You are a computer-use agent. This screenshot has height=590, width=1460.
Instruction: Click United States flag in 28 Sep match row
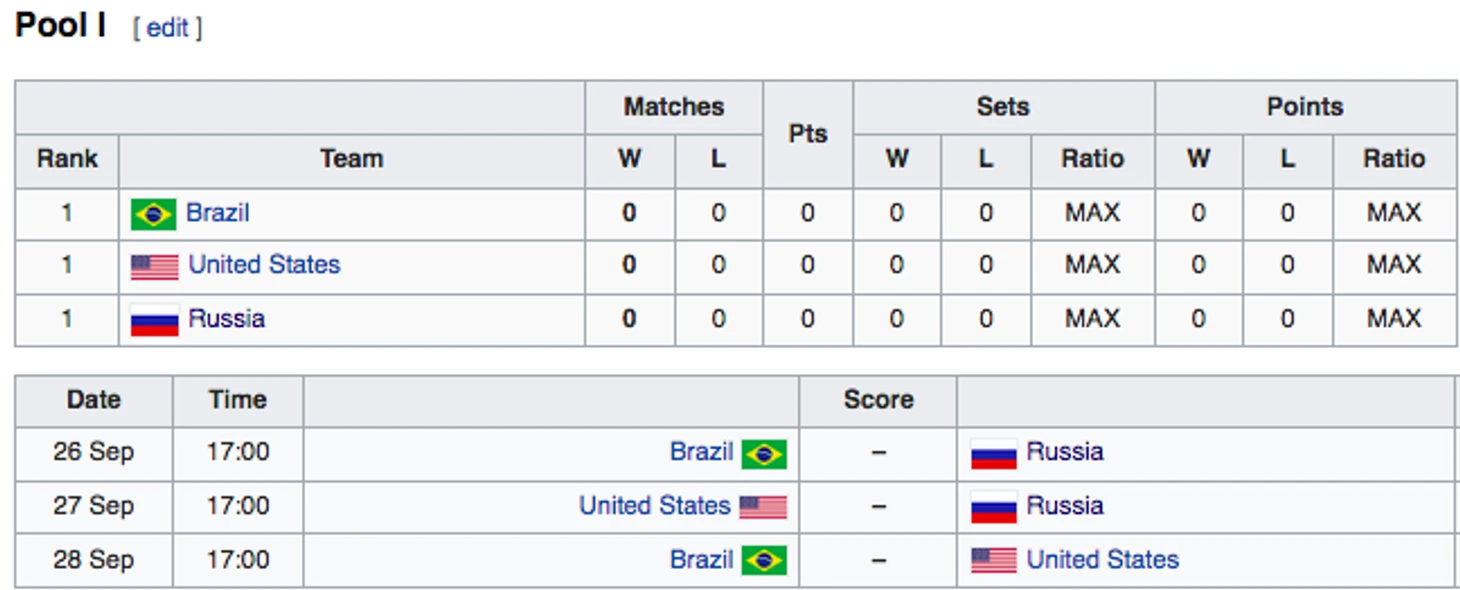point(994,561)
